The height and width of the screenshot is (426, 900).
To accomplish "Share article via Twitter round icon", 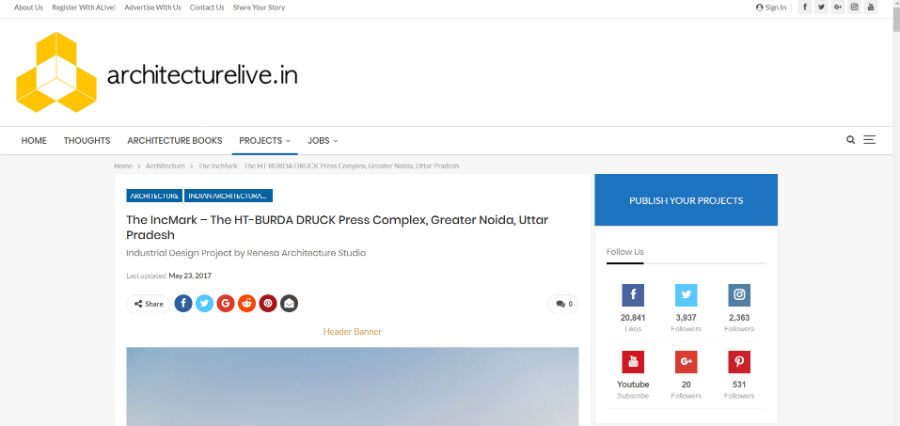I will (x=204, y=304).
